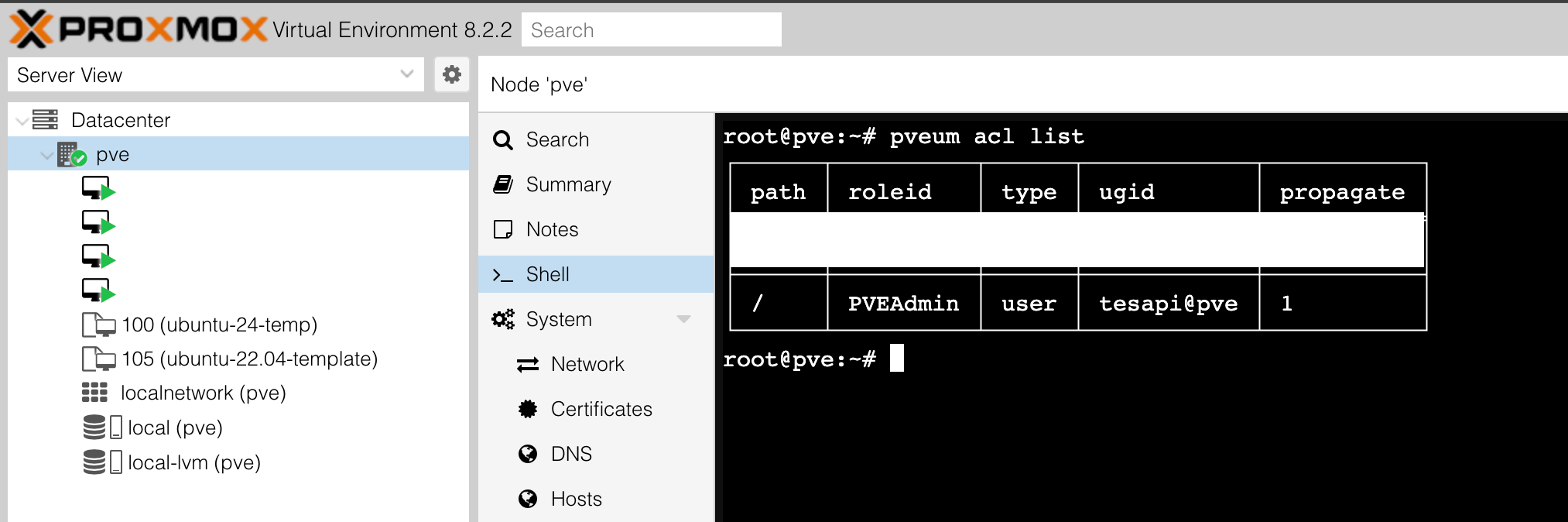Open the Summary menu item
The image size is (1568, 522).
(568, 184)
